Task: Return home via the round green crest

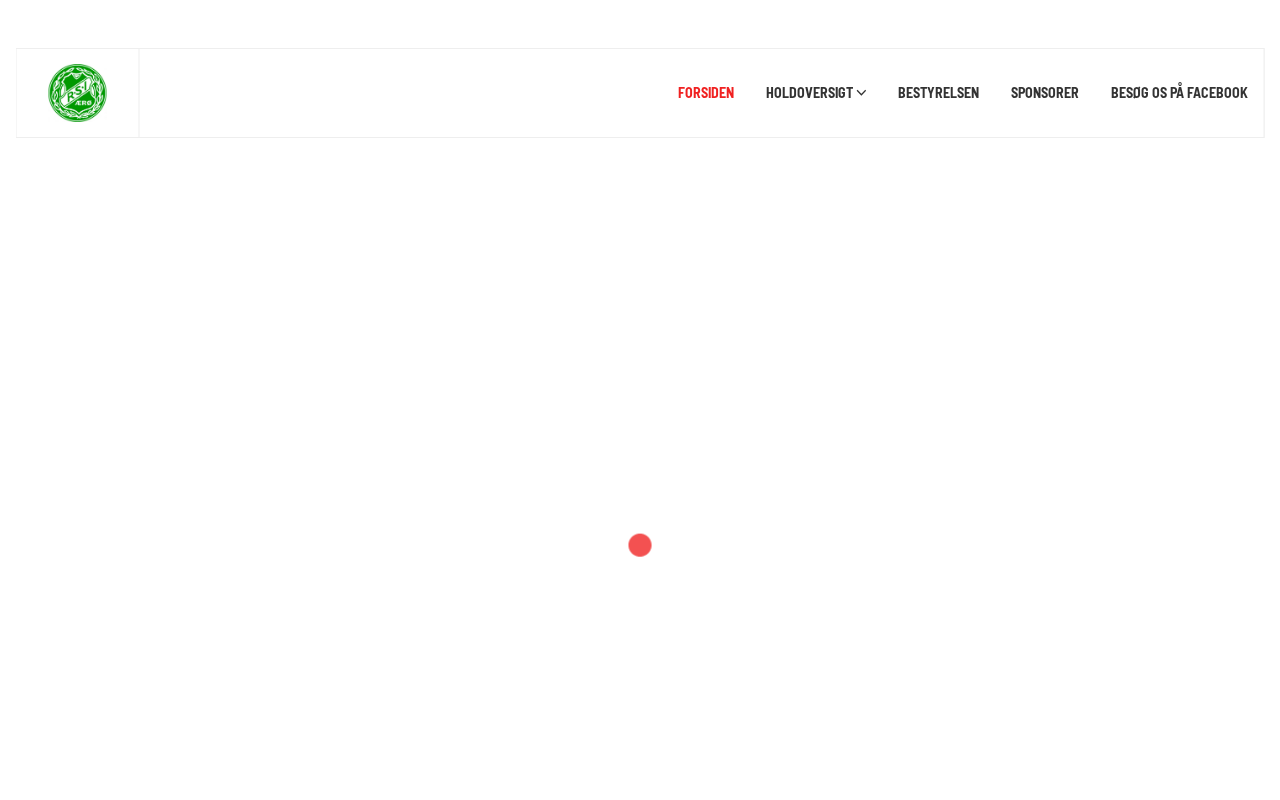Action: [77, 93]
